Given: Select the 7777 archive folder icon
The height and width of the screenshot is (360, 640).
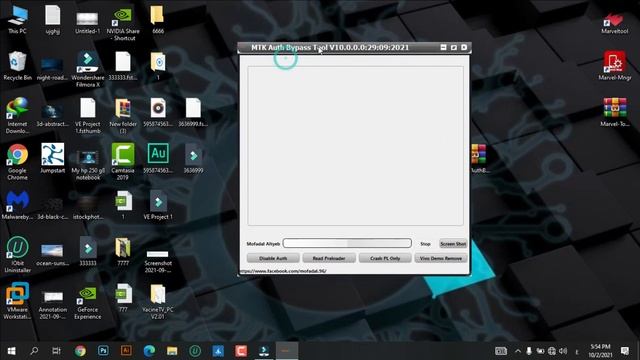Looking at the screenshot, I should (x=123, y=251).
